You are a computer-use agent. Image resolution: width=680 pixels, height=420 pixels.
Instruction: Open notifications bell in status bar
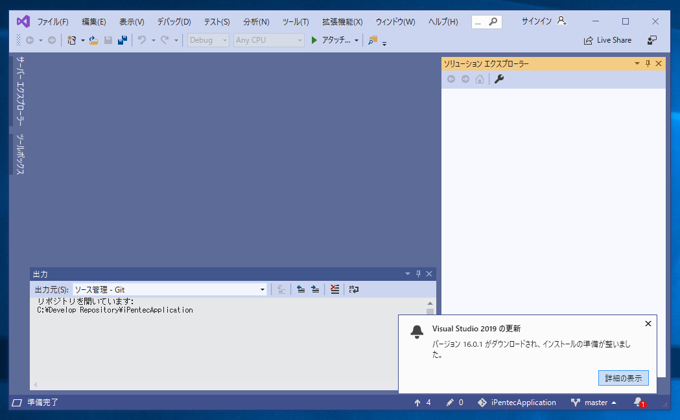coord(639,403)
